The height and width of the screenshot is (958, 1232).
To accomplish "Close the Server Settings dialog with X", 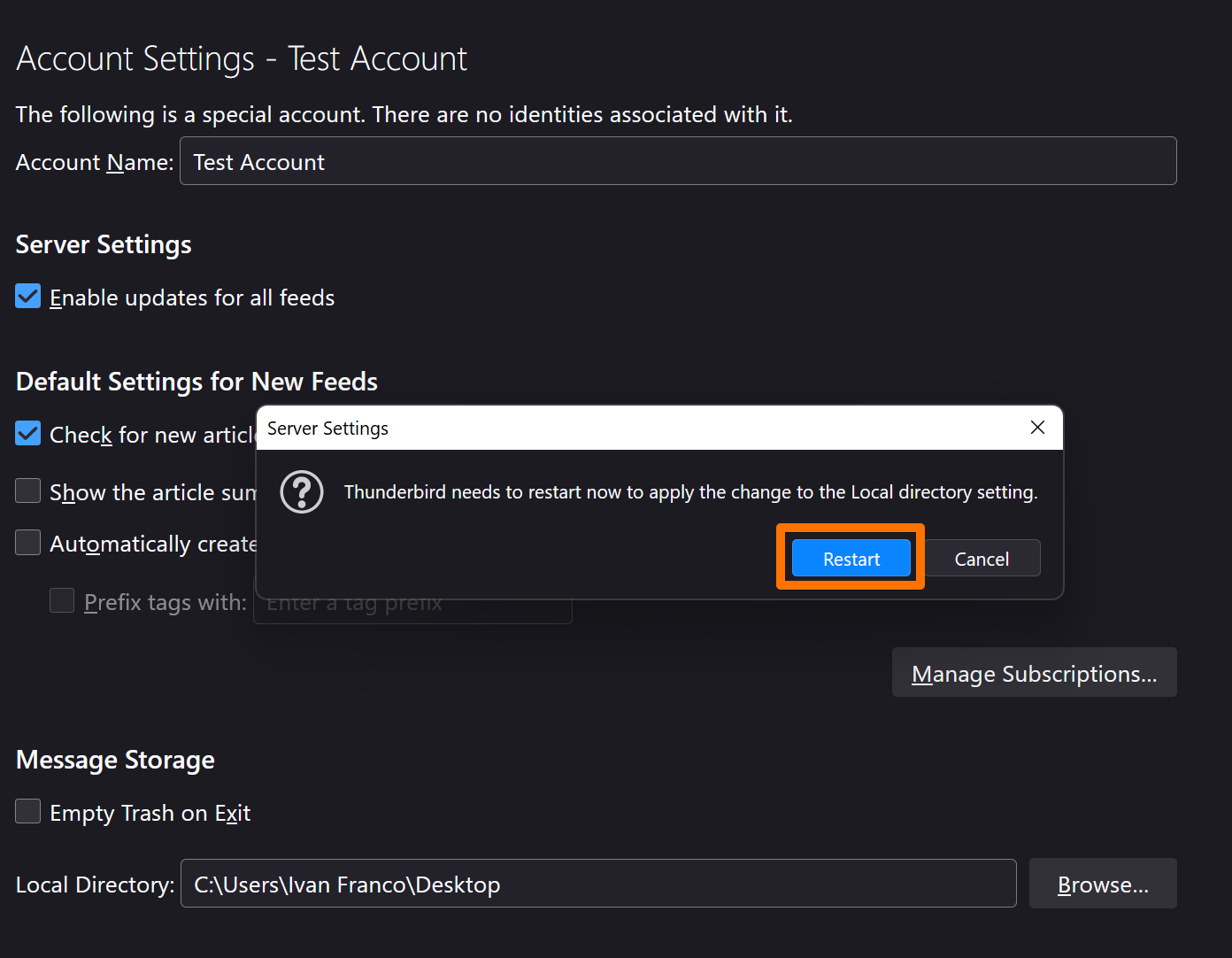I will (x=1037, y=428).
